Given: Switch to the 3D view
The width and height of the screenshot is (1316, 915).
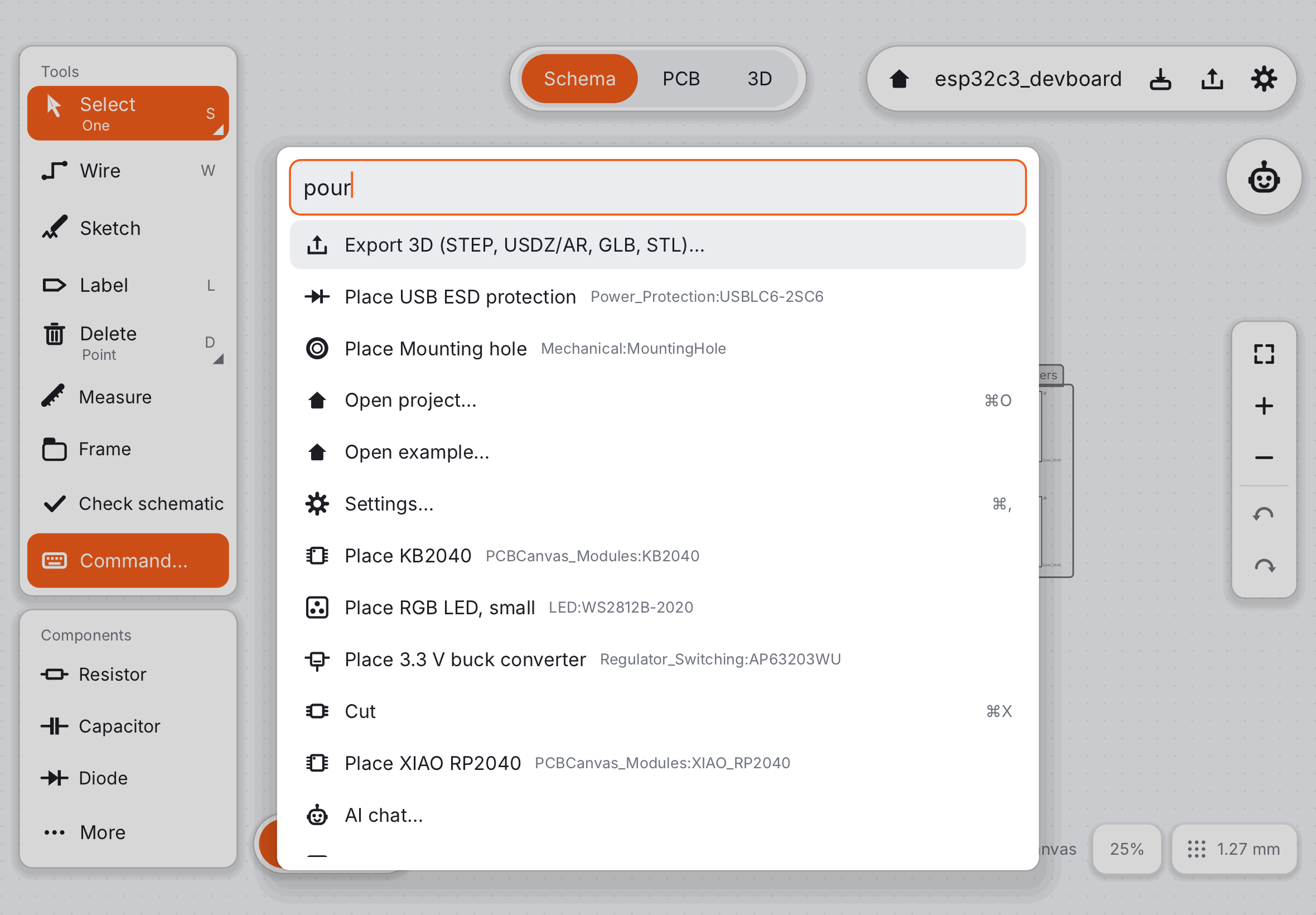Looking at the screenshot, I should [x=759, y=79].
